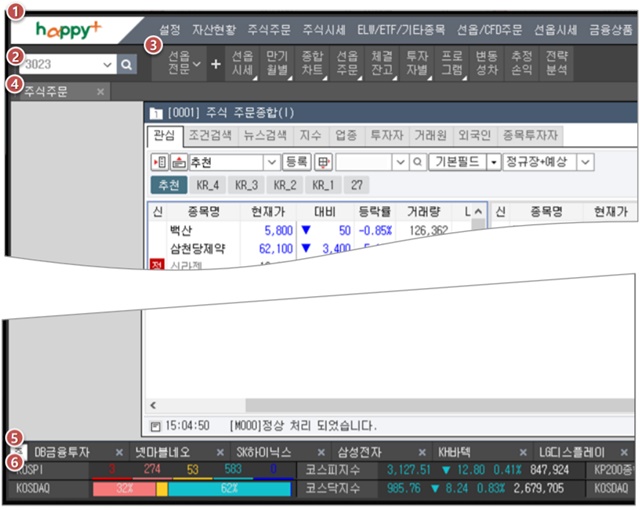Select the 27 group button
Viewport: 640px width, 510px height.
coord(357,185)
